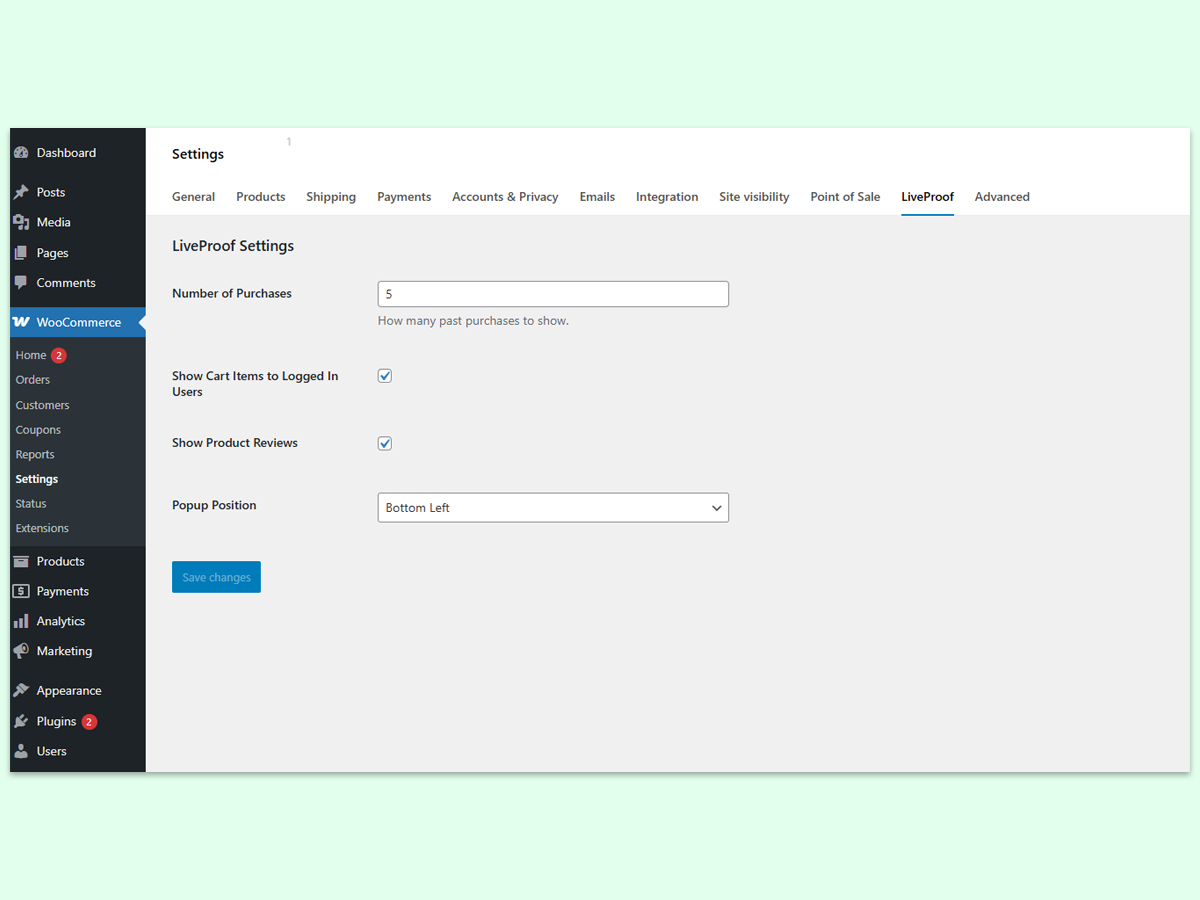Open the Payments sidebar menu label
This screenshot has width=1200, height=900.
tap(63, 591)
